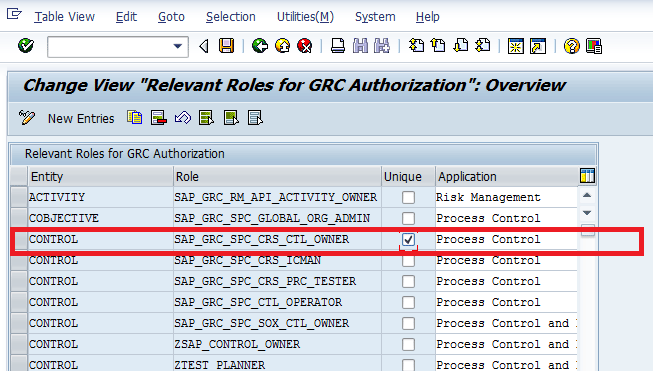Click the red Cancel icon
The height and width of the screenshot is (371, 653).
(305, 46)
